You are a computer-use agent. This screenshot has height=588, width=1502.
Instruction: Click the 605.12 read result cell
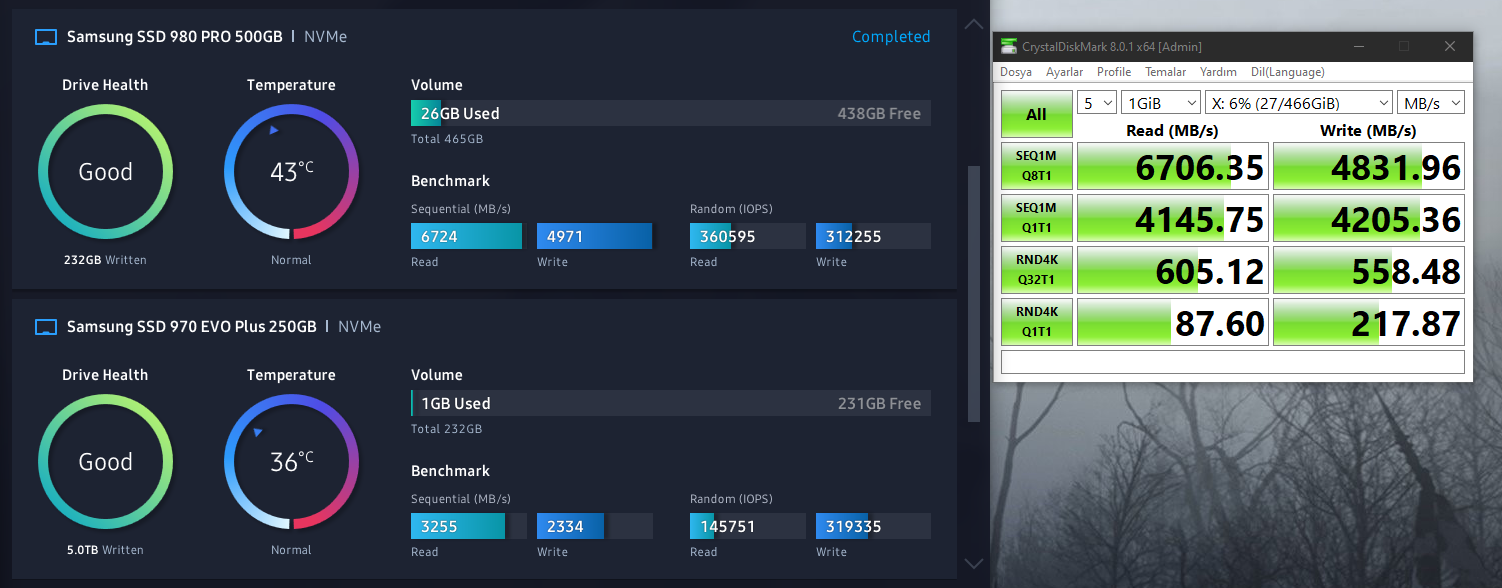tap(1173, 270)
